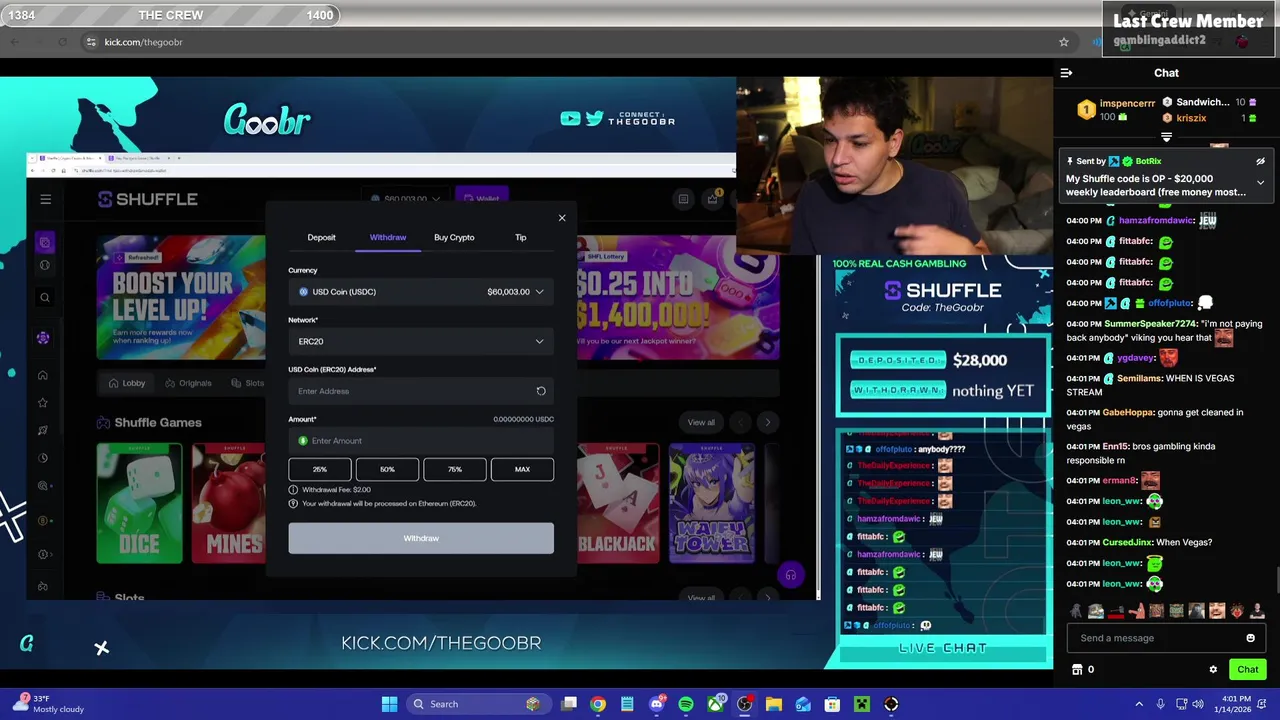The height and width of the screenshot is (720, 1280).
Task: Open the Originals tab on Shuffle
Action: [x=187, y=383]
